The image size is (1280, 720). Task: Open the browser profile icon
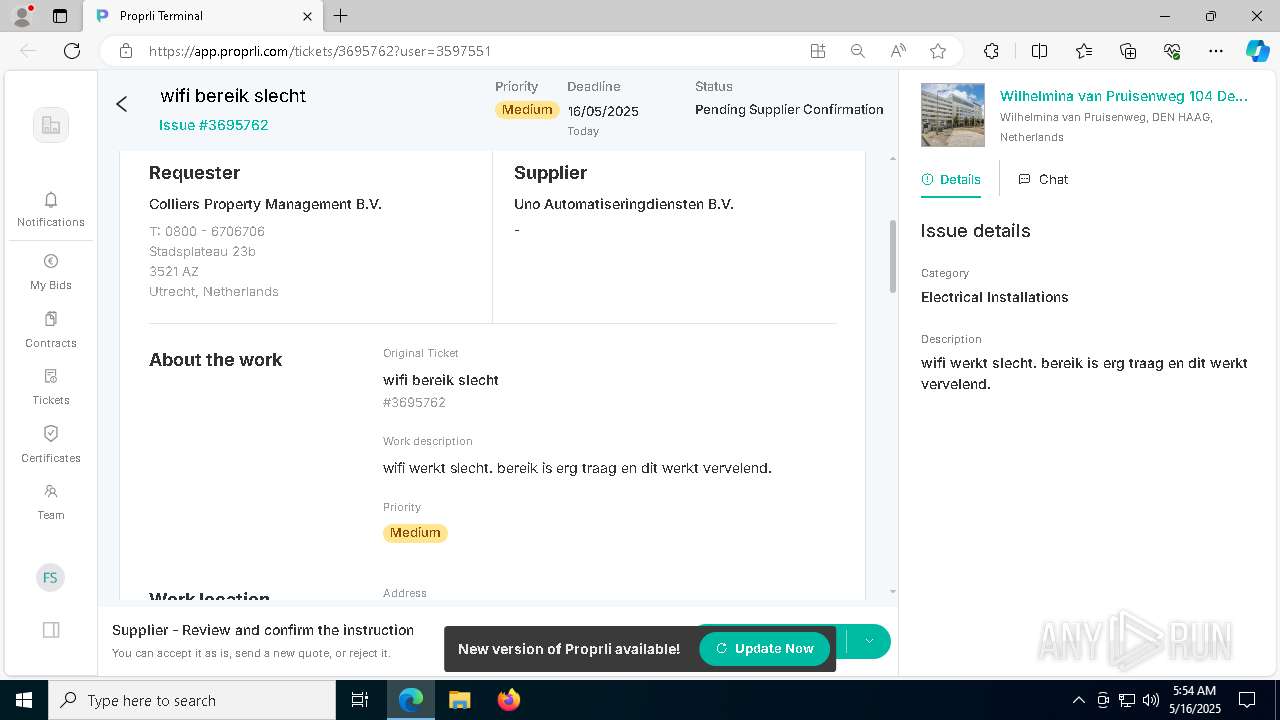coord(21,16)
